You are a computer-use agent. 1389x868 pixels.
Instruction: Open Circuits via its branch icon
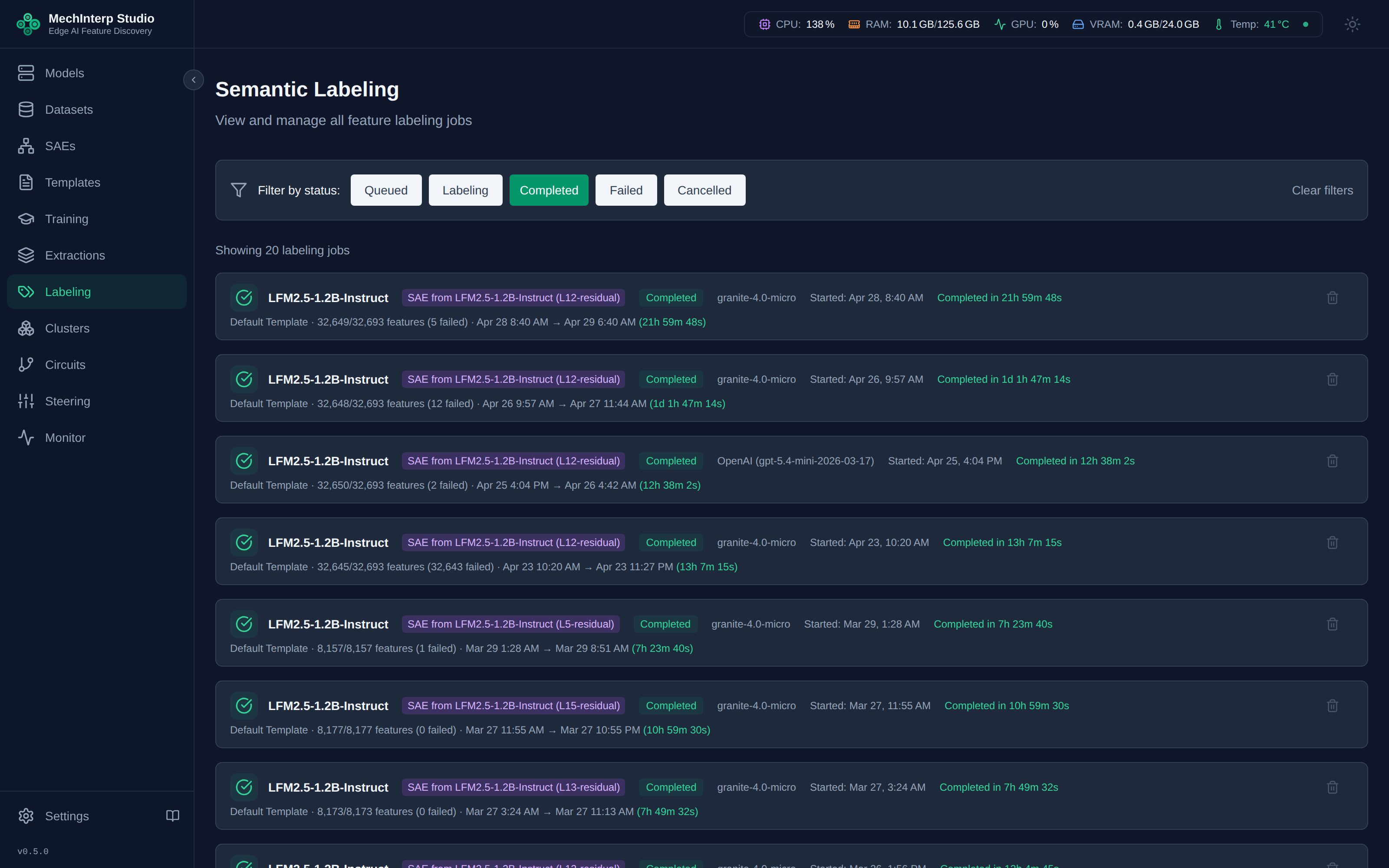(x=26, y=365)
